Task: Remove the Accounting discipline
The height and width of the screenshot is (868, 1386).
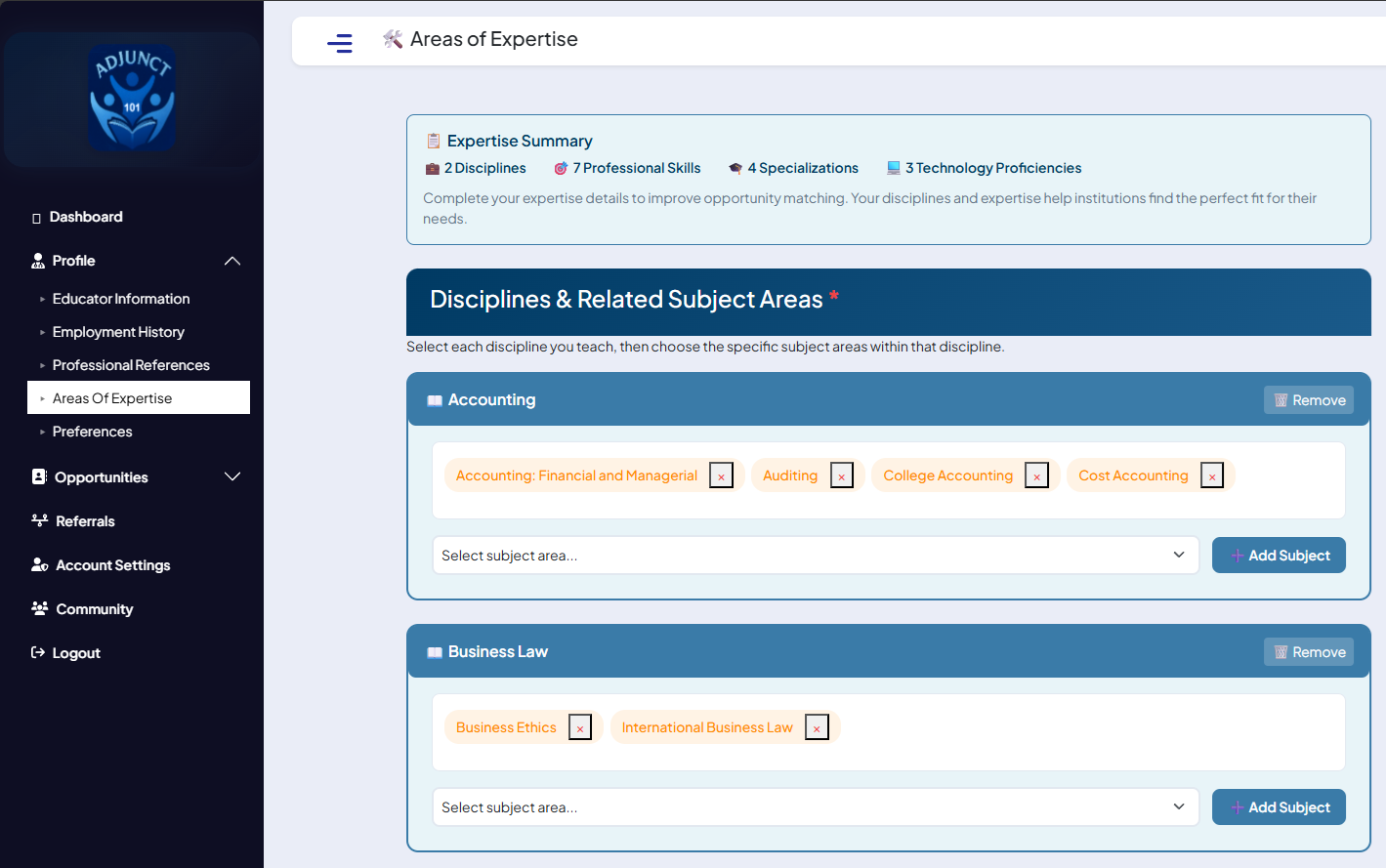Action: point(1308,400)
